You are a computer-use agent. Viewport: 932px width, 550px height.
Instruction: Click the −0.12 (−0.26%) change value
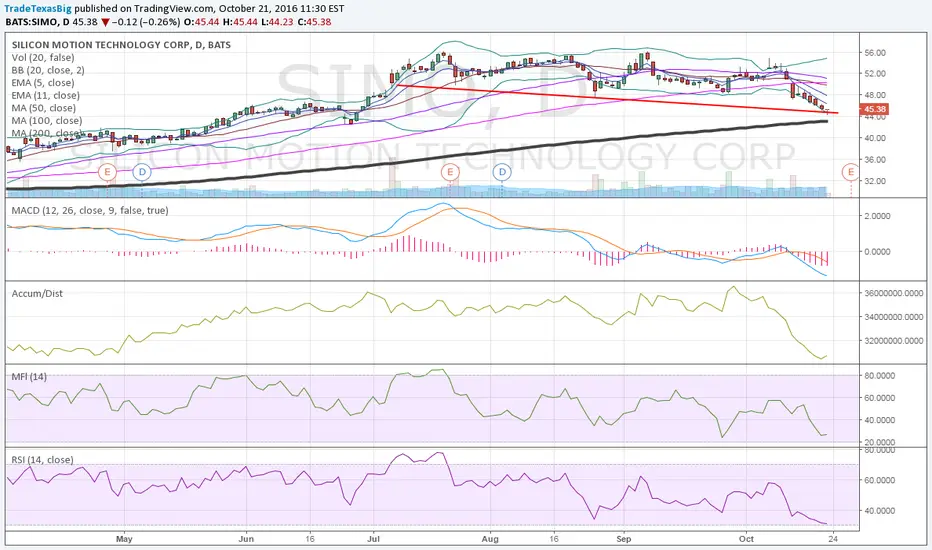[x=146, y=22]
